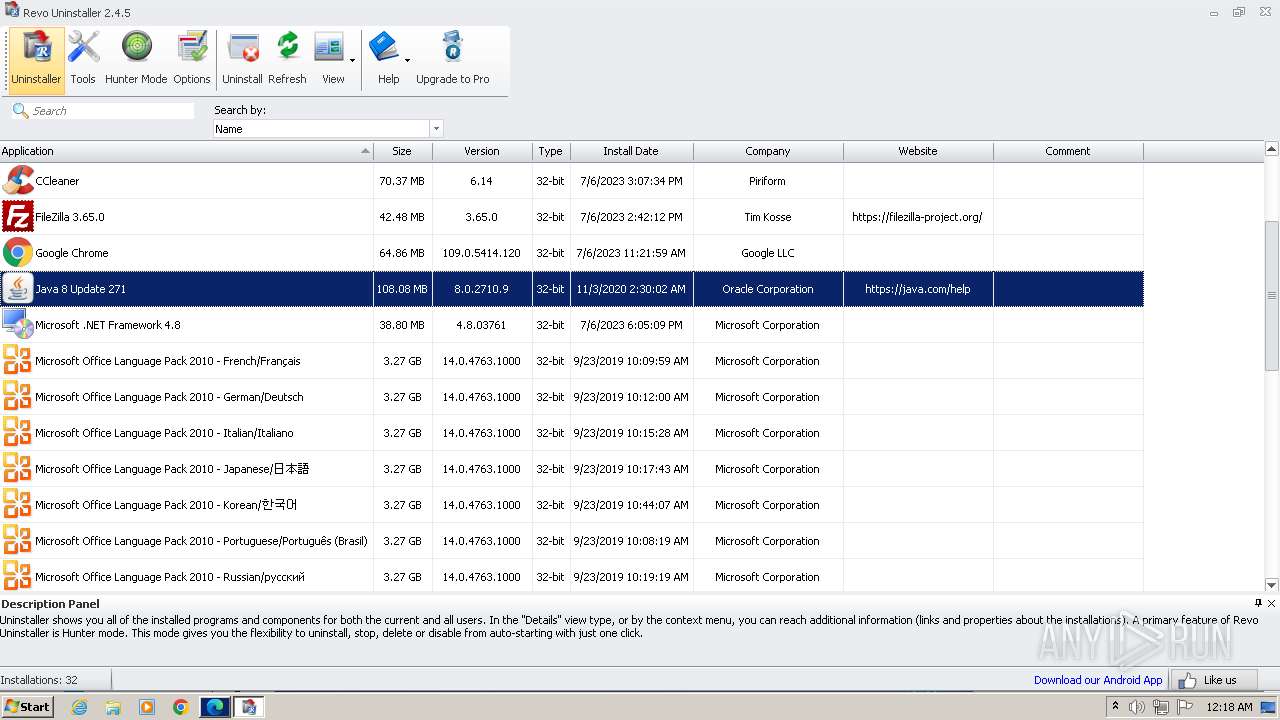Click the list scrollbar down arrow
The image size is (1280, 720).
1272,585
